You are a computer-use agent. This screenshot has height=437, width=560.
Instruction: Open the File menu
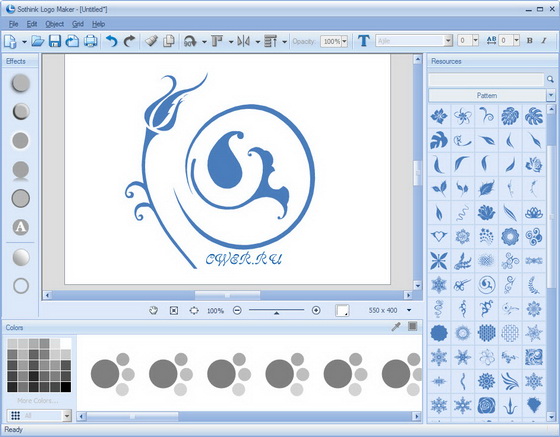14,24
